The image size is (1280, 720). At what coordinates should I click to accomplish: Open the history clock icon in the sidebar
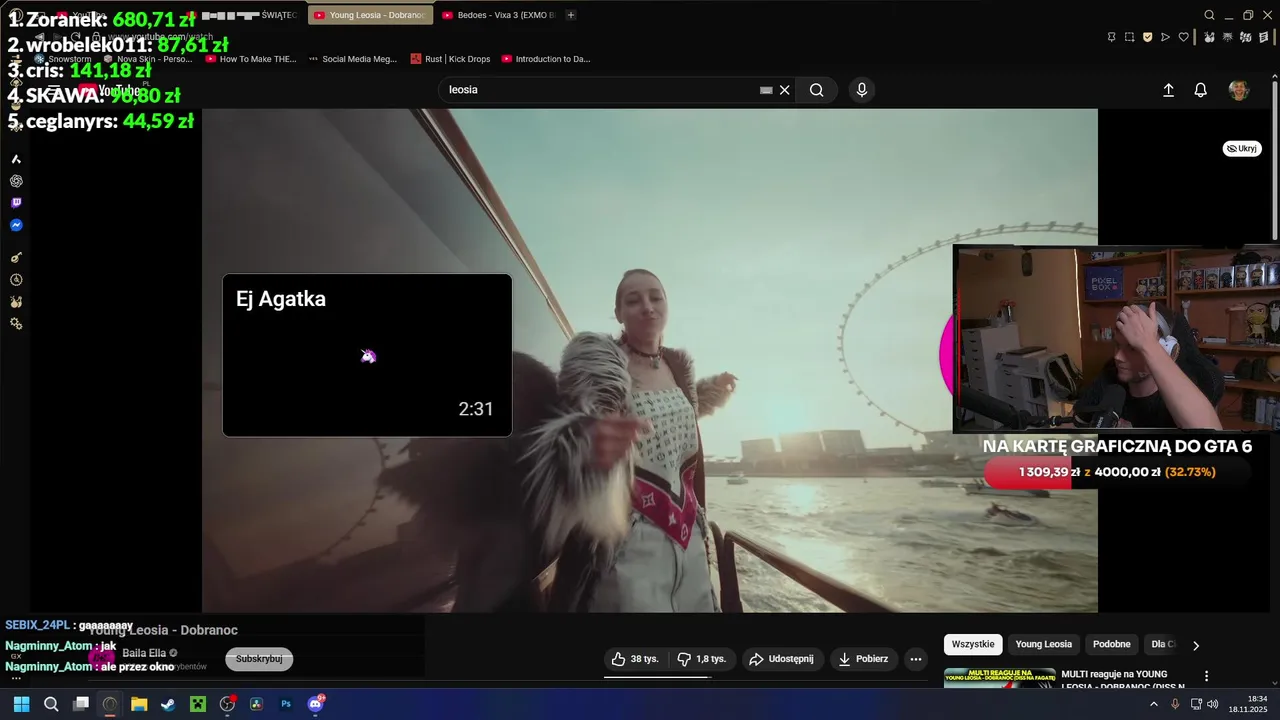pyautogui.click(x=16, y=280)
